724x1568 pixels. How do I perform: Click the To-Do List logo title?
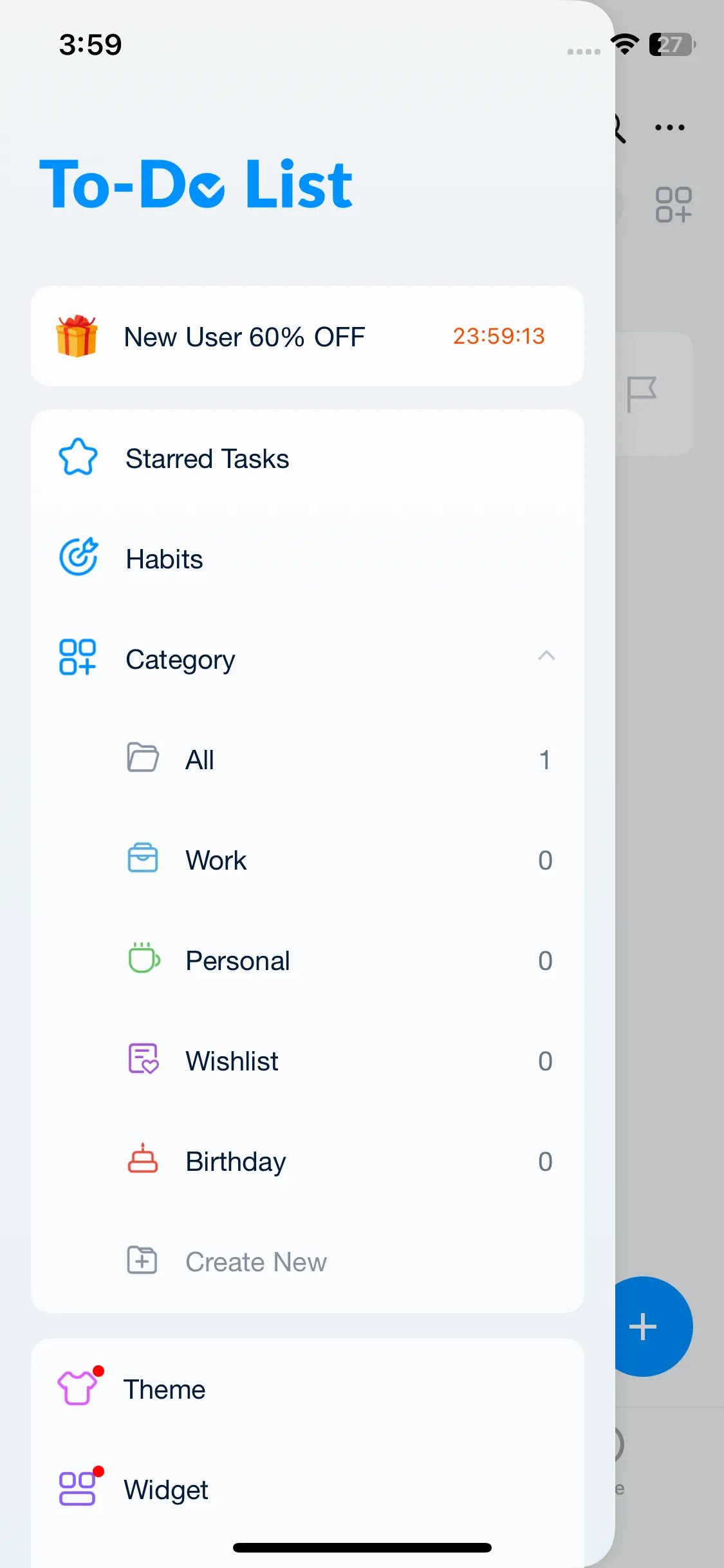[196, 185]
